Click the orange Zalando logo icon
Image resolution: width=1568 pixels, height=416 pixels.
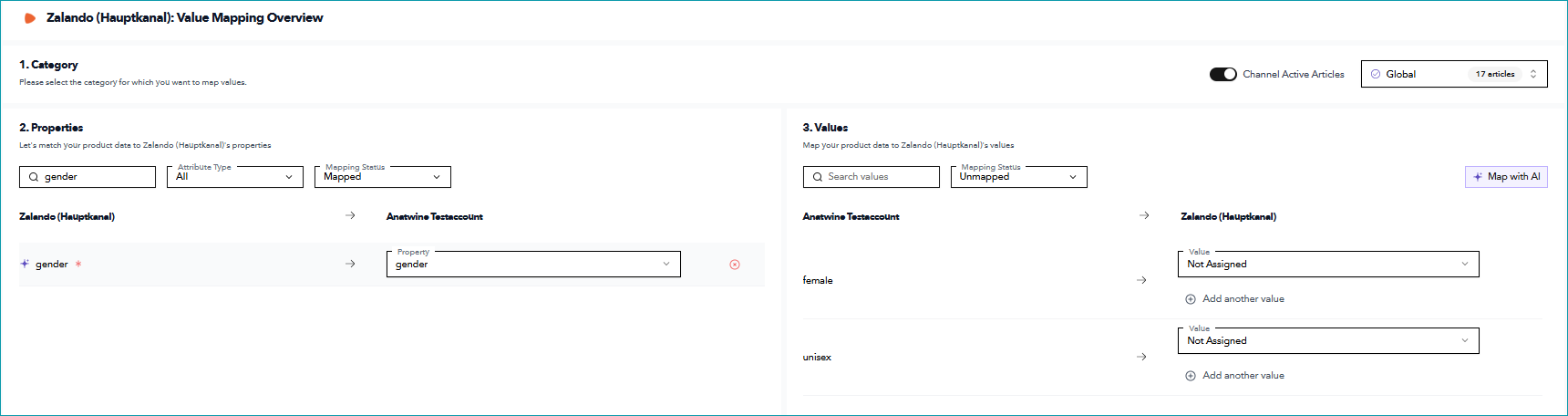[30, 17]
